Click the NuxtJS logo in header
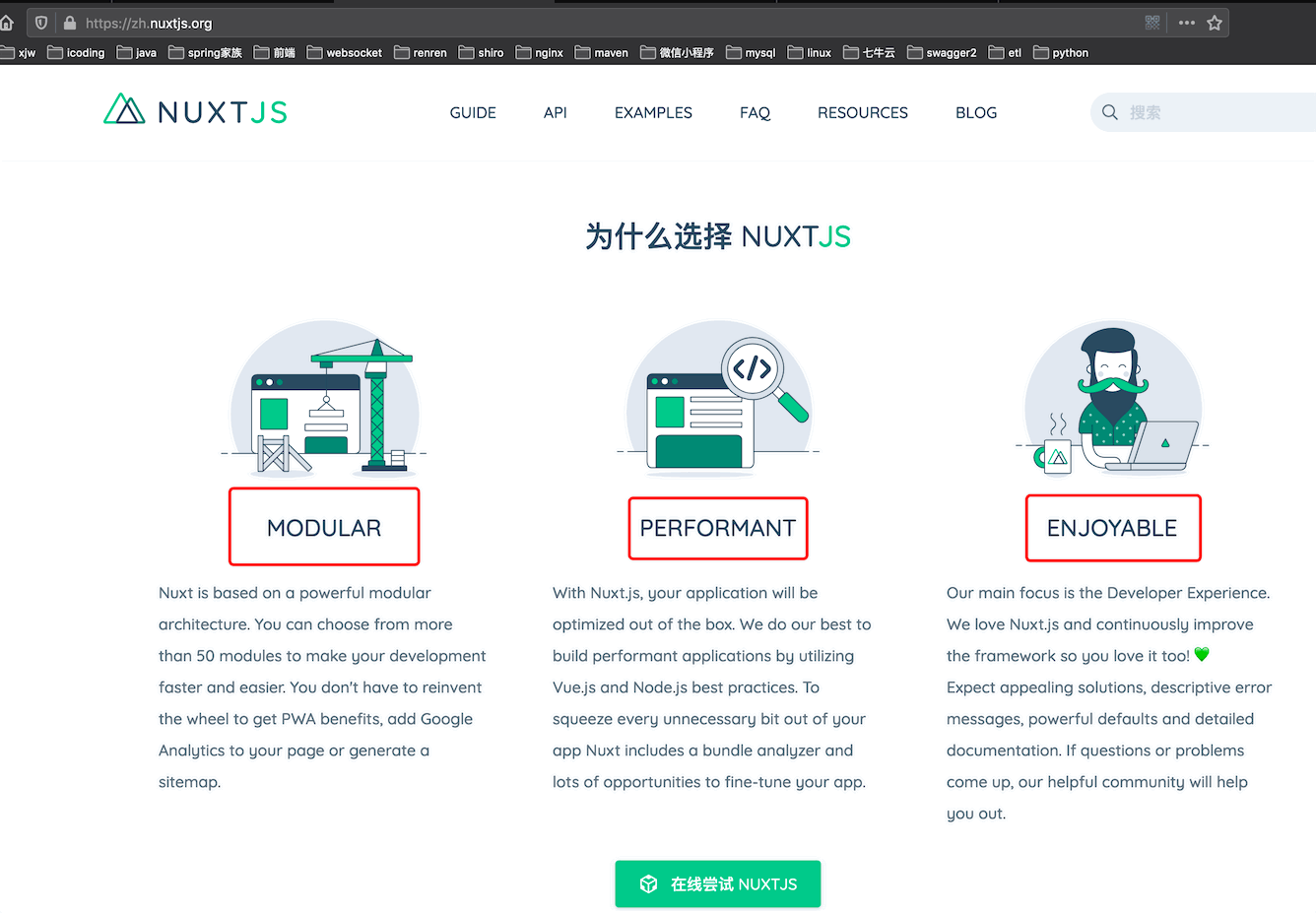 click(x=195, y=110)
